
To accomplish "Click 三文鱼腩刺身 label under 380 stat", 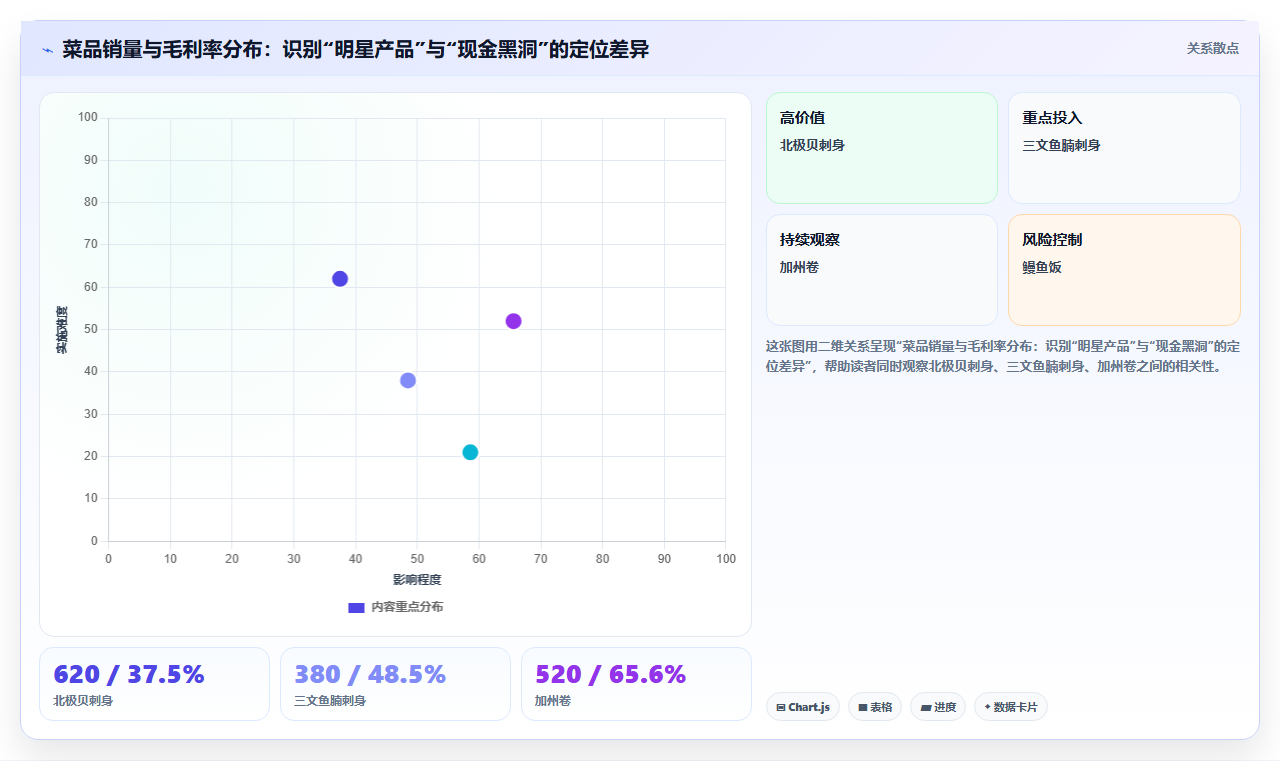I will point(330,701).
